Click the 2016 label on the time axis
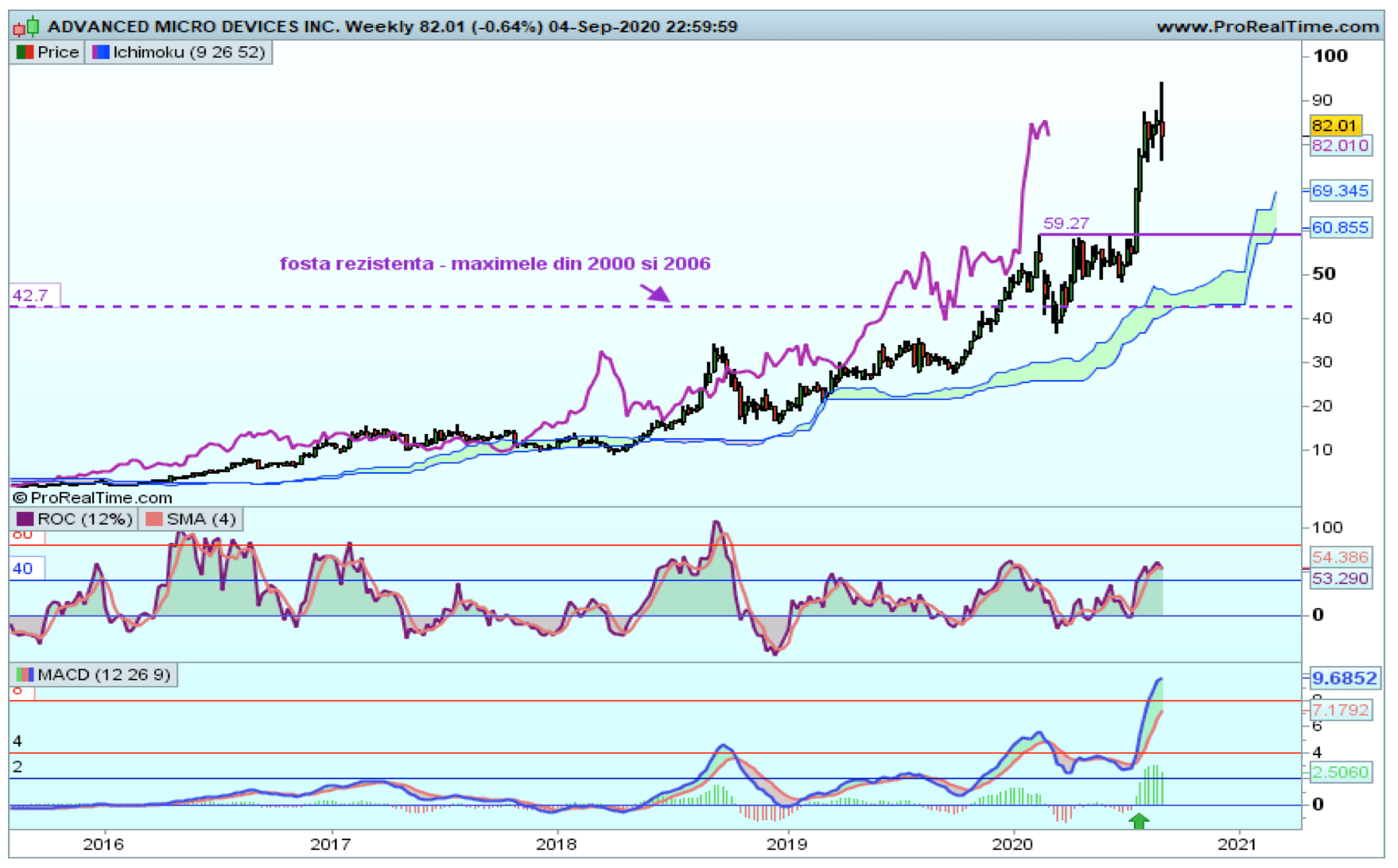 point(103,844)
